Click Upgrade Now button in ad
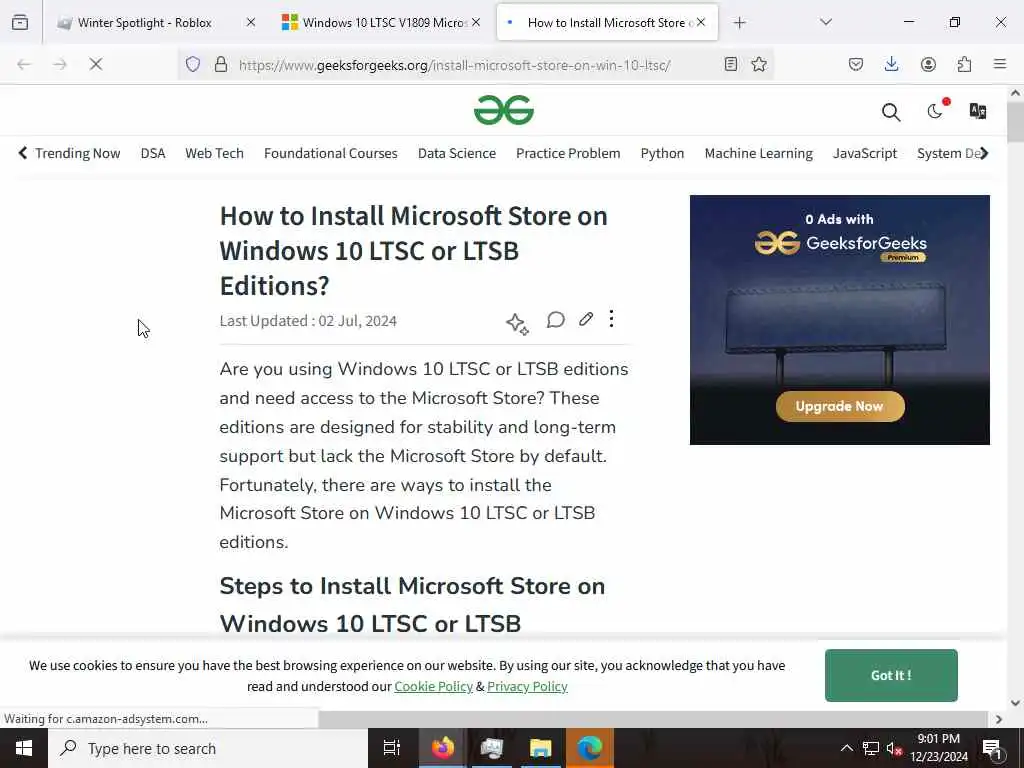The height and width of the screenshot is (768, 1024). (x=840, y=406)
